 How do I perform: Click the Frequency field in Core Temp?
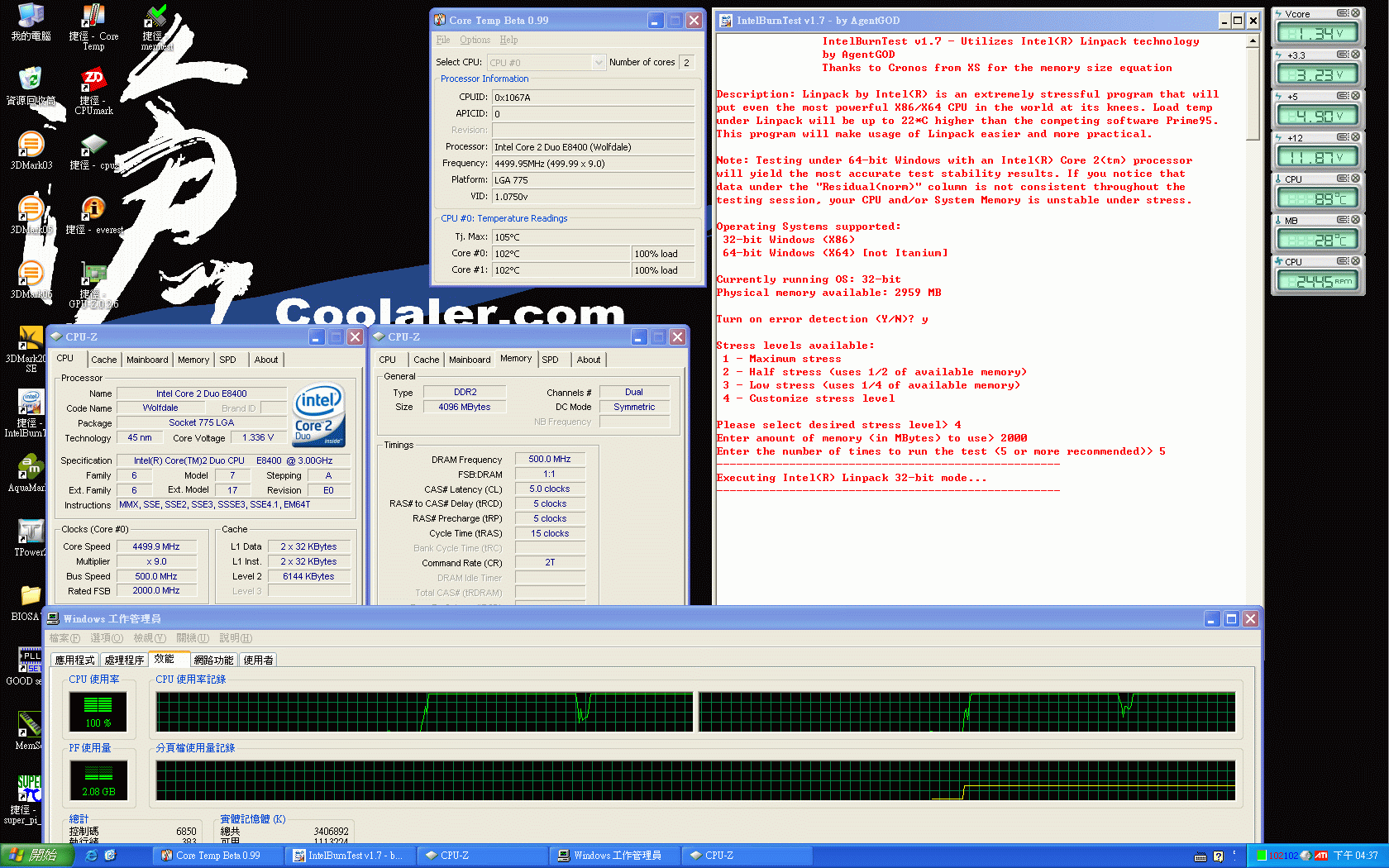pos(594,164)
